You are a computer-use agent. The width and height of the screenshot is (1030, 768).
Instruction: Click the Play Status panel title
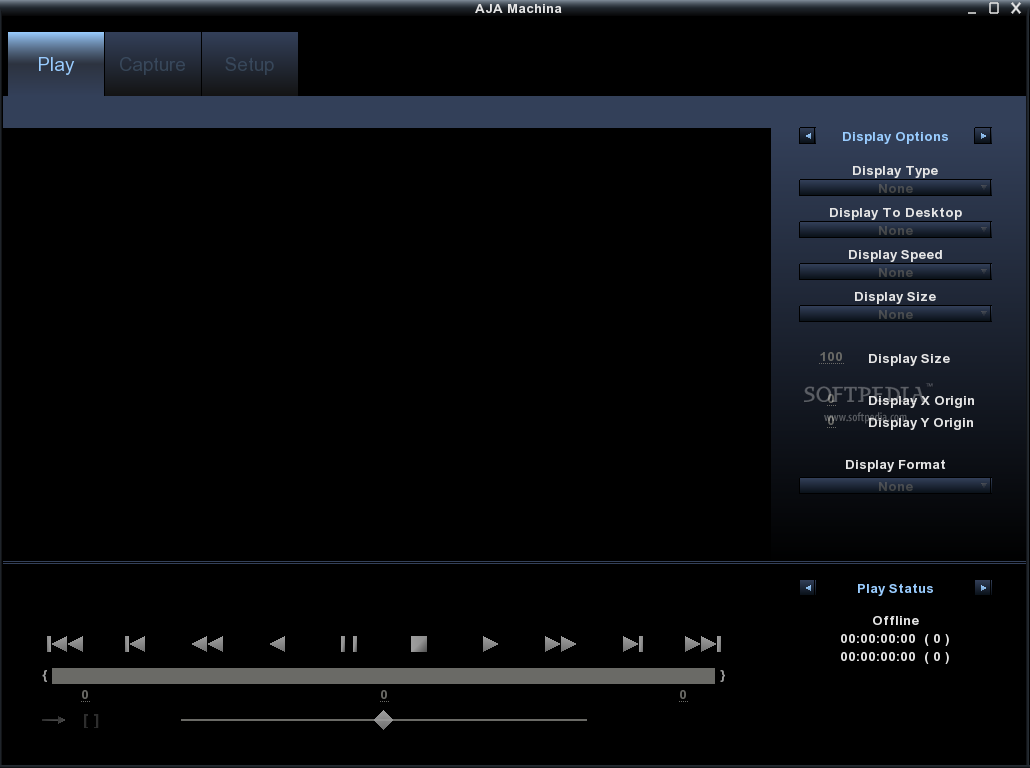click(895, 589)
